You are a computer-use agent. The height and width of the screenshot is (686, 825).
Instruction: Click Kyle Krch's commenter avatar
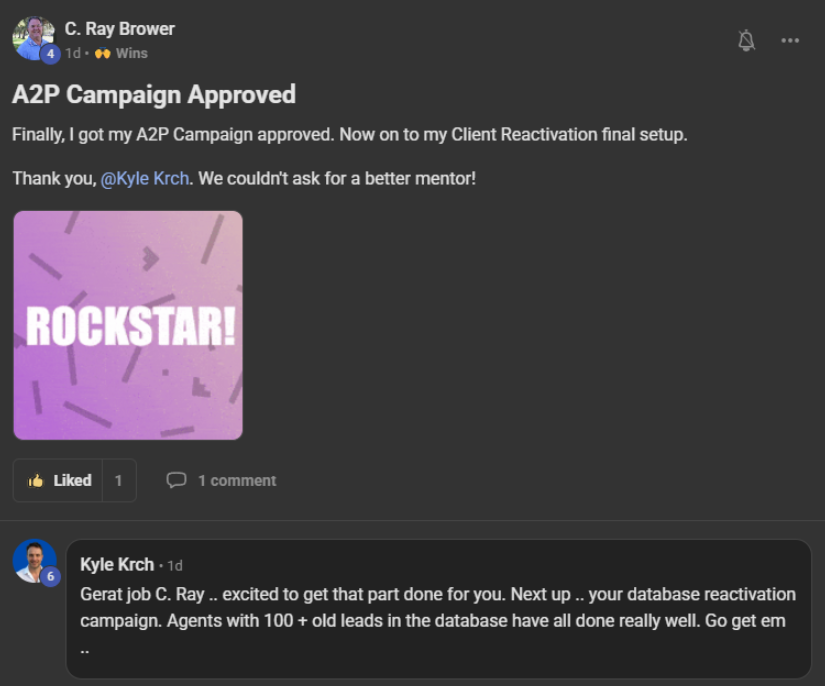pyautogui.click(x=35, y=561)
